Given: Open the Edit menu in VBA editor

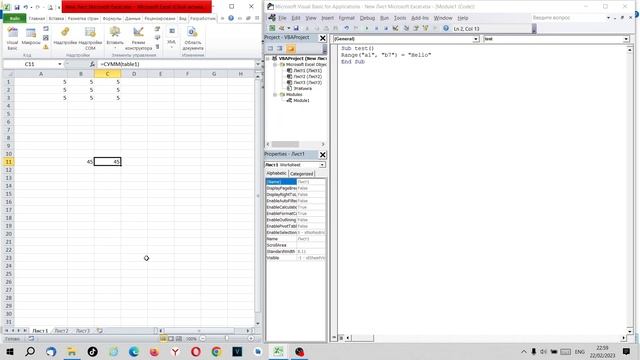Looking at the screenshot, I should (x=296, y=18).
